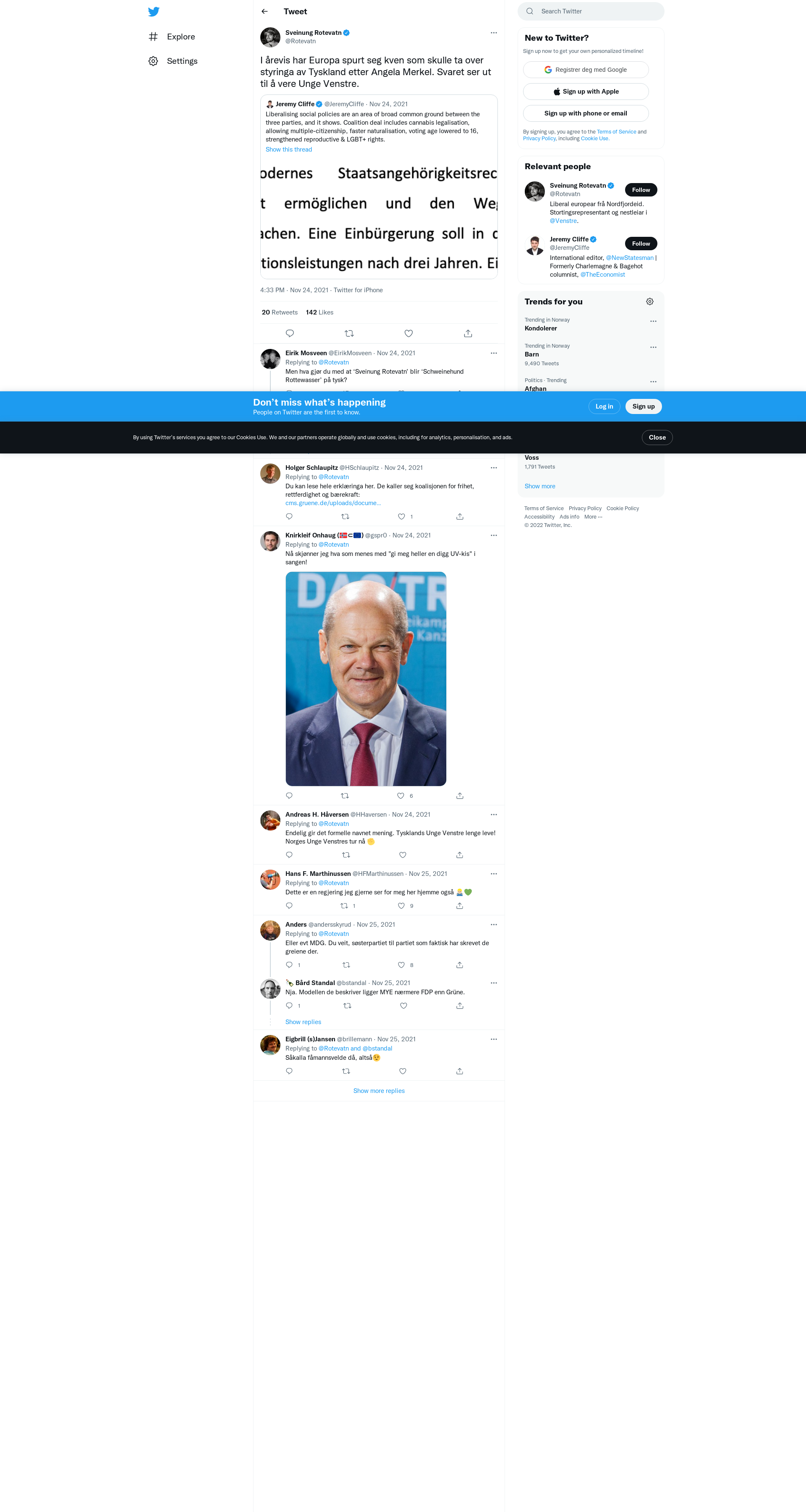
Task: Follow Sveinung Rotevatn
Action: click(641, 190)
